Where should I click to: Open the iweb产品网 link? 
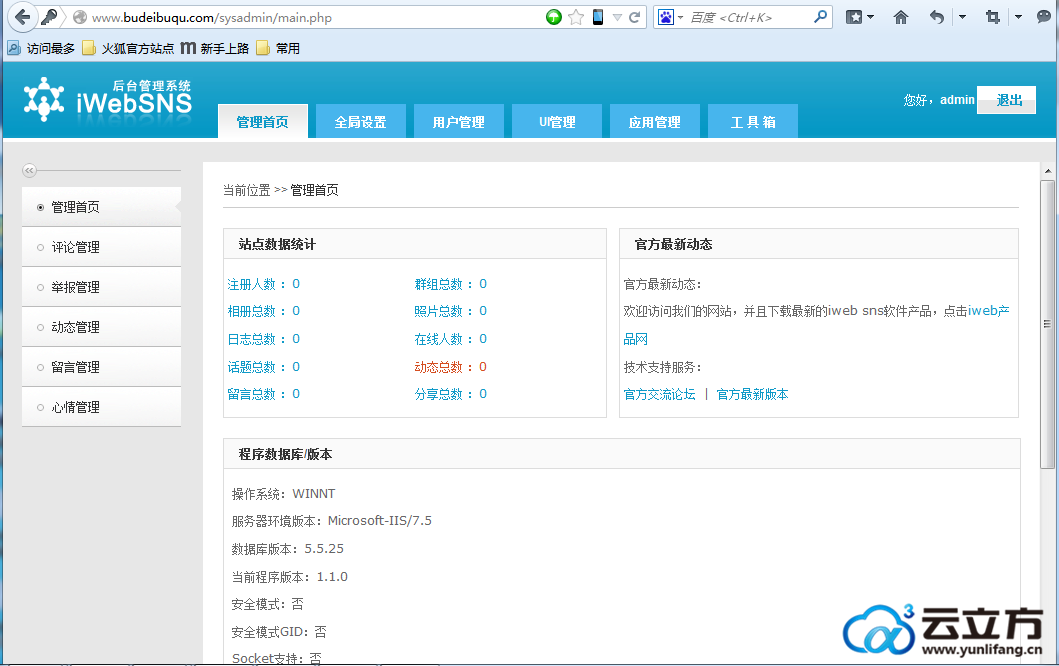pos(989,311)
